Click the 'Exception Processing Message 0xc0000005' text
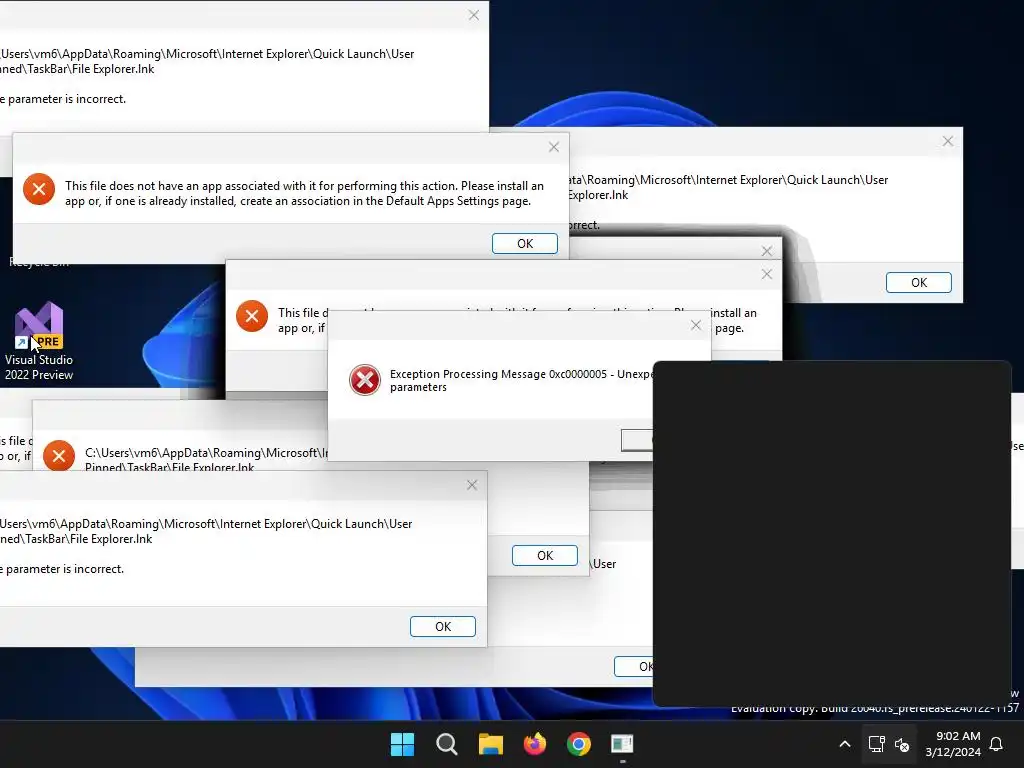This screenshot has width=1024, height=768. 498,374
